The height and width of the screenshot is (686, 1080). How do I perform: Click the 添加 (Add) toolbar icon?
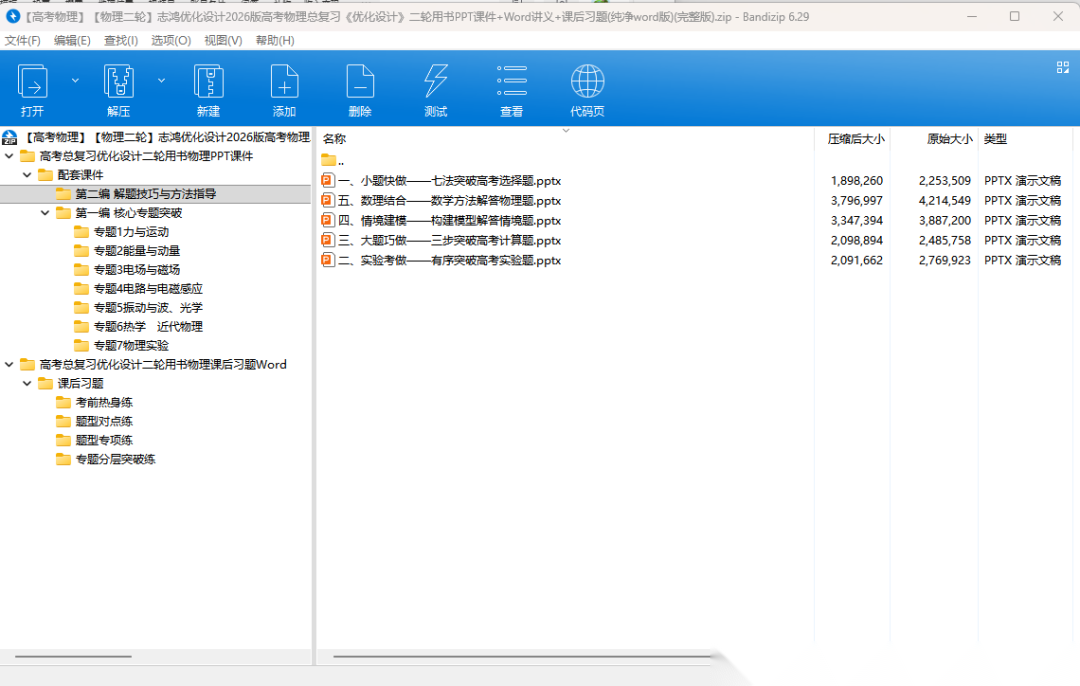pos(284,82)
